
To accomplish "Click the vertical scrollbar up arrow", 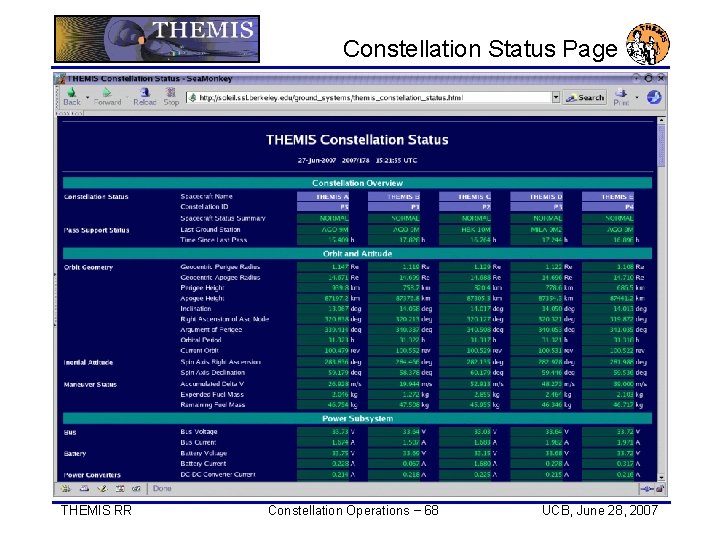I will [x=661, y=120].
